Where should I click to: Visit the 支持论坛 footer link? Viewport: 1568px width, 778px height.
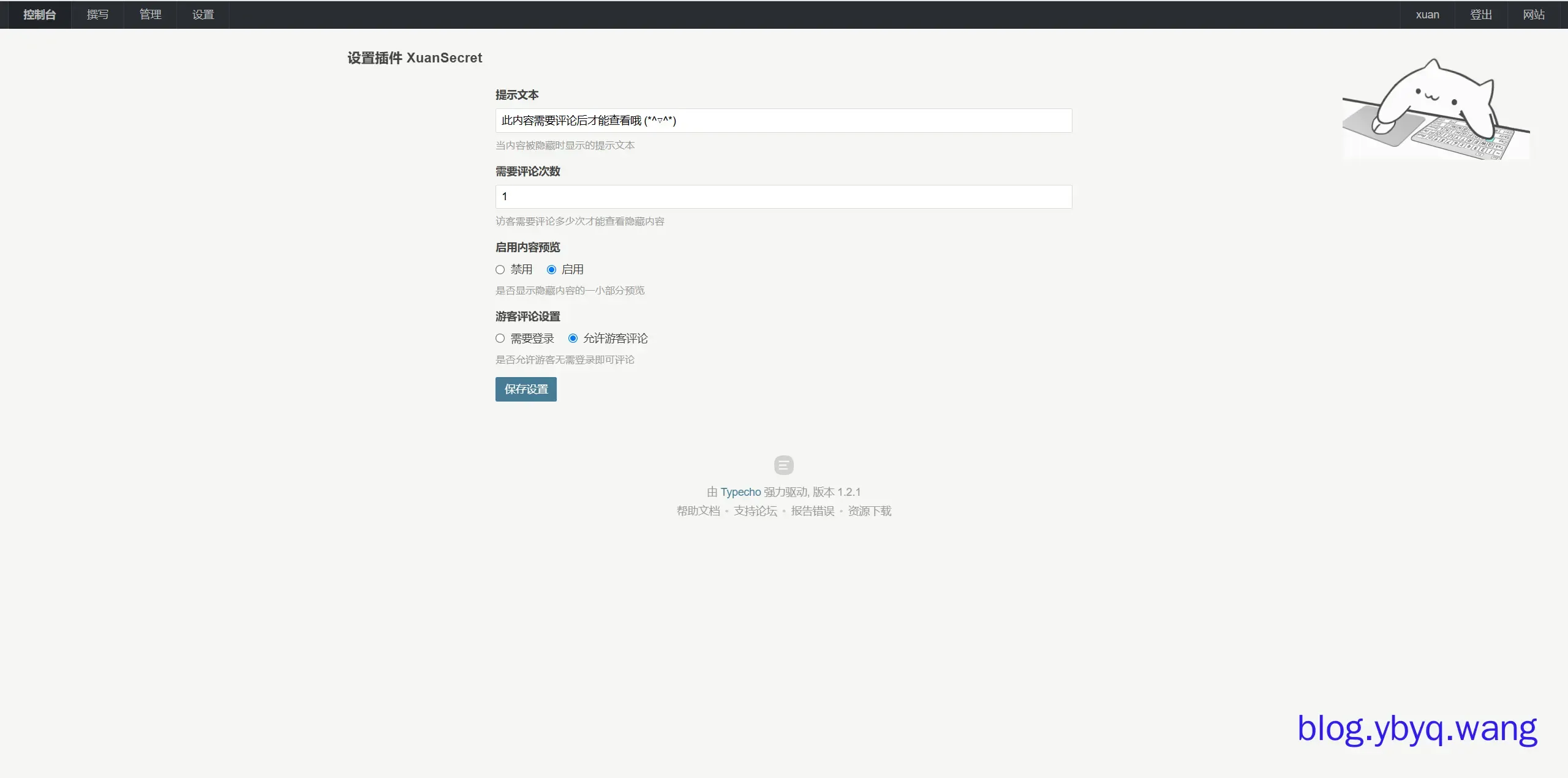pyautogui.click(x=755, y=511)
